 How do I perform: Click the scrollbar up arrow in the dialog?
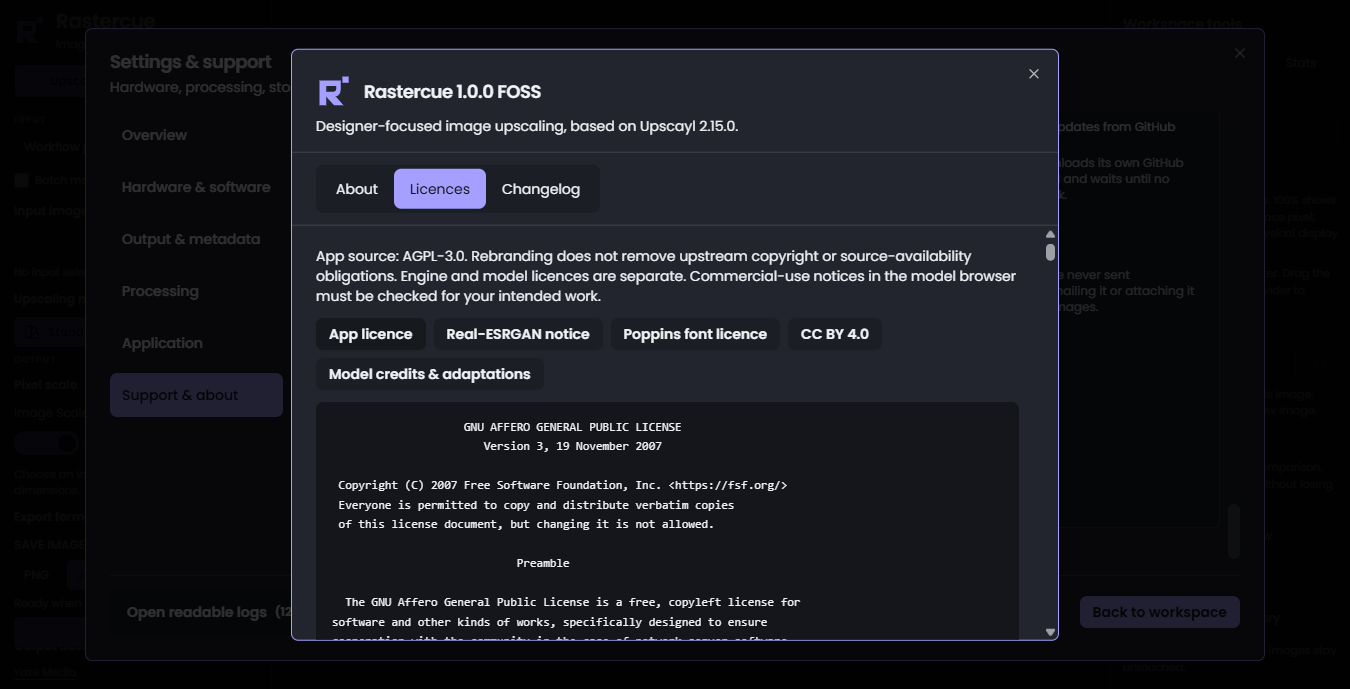(x=1050, y=234)
